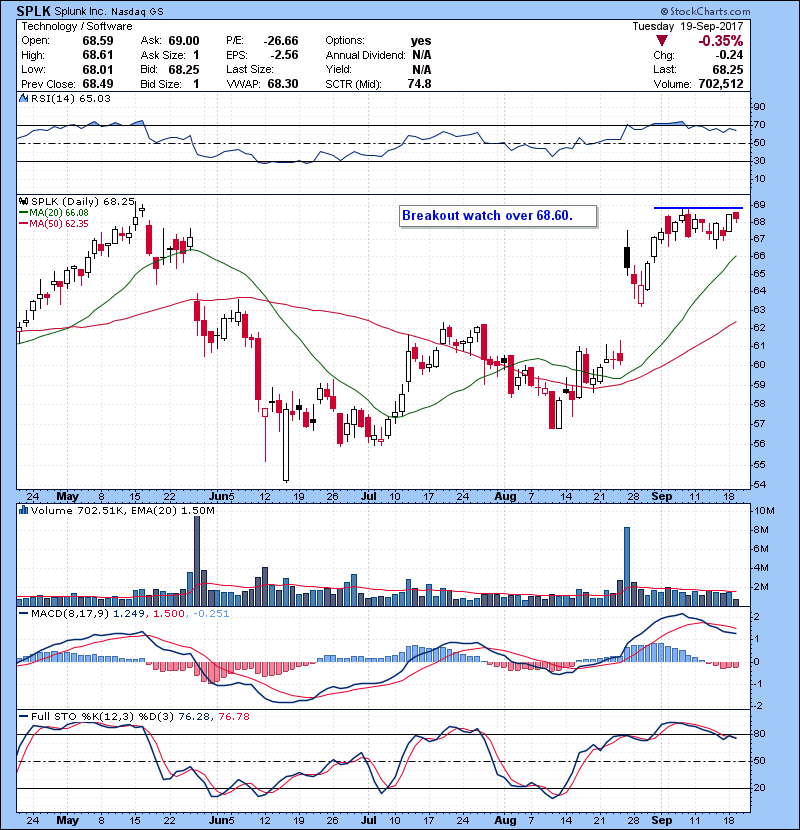Image resolution: width=800 pixels, height=830 pixels.
Task: Click the tallest volume bar in late May
Action: pyautogui.click(x=197, y=561)
